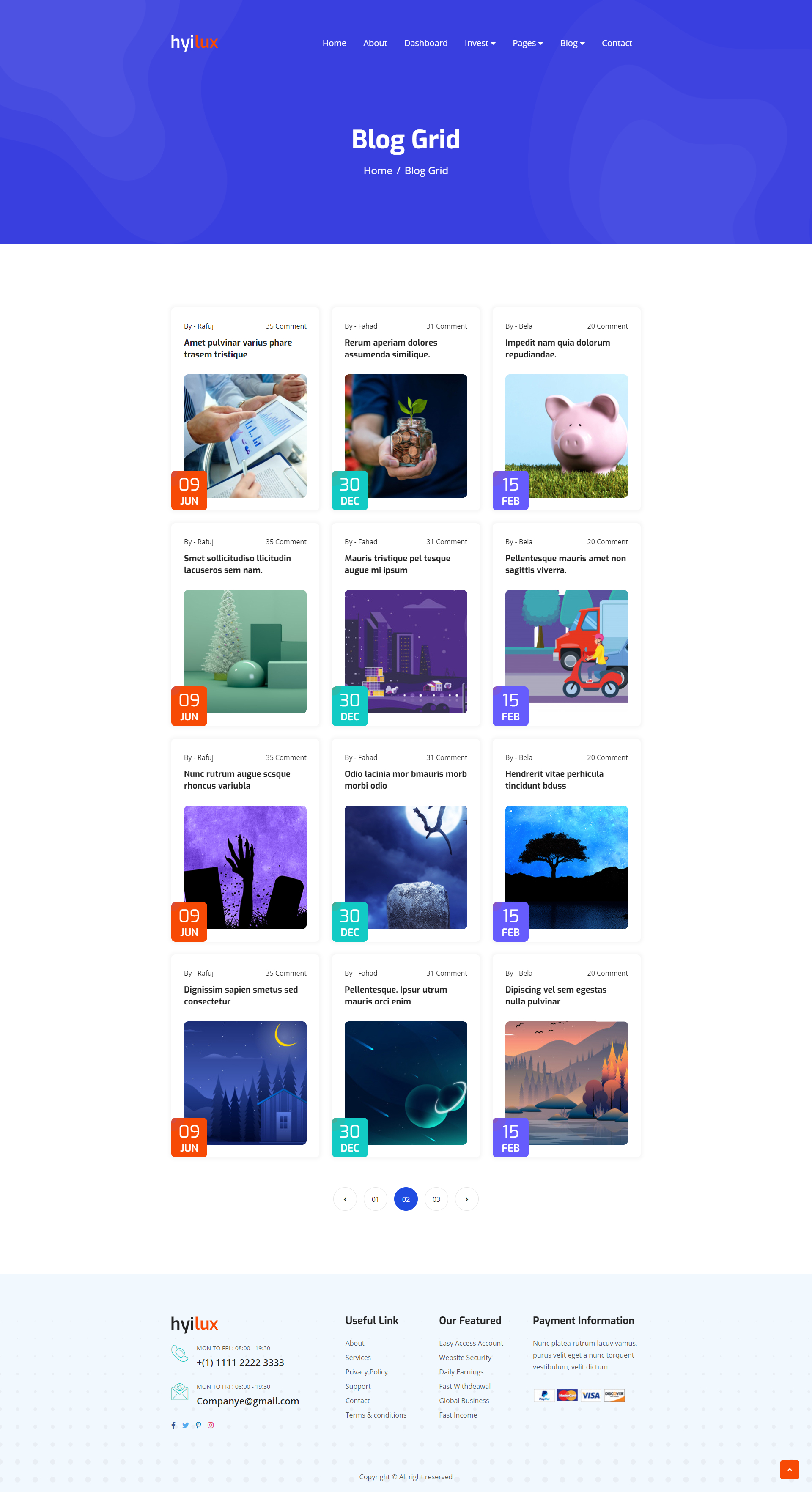Click the Home breadcrumb link

[x=378, y=170]
